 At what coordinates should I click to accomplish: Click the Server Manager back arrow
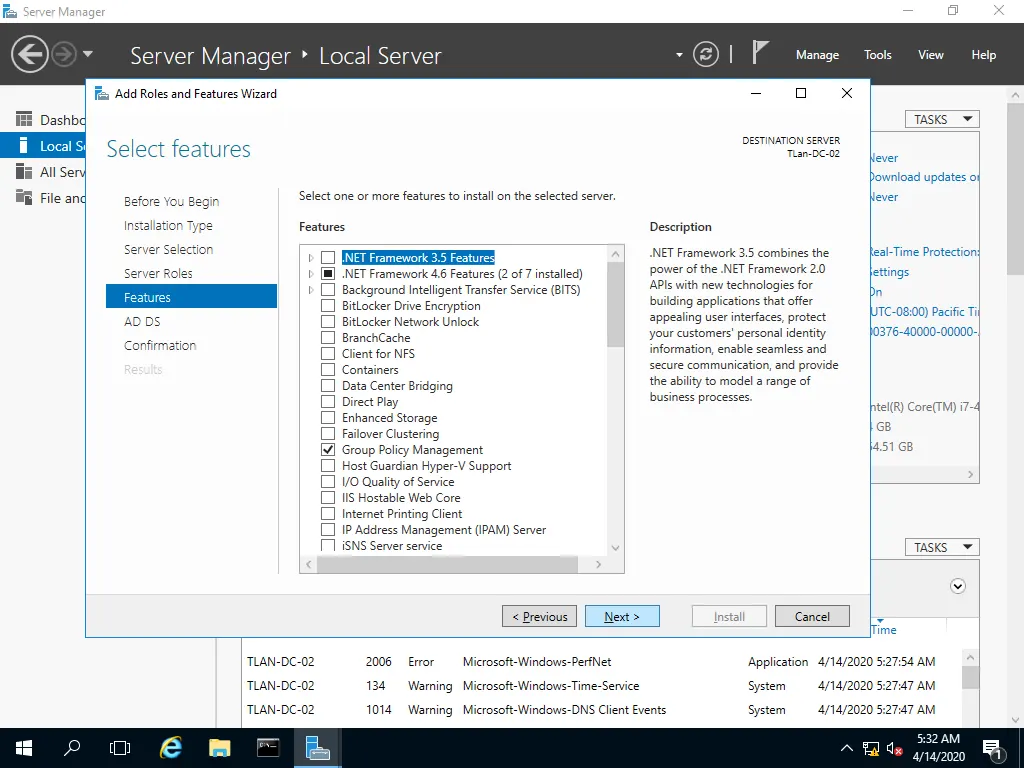coord(29,54)
